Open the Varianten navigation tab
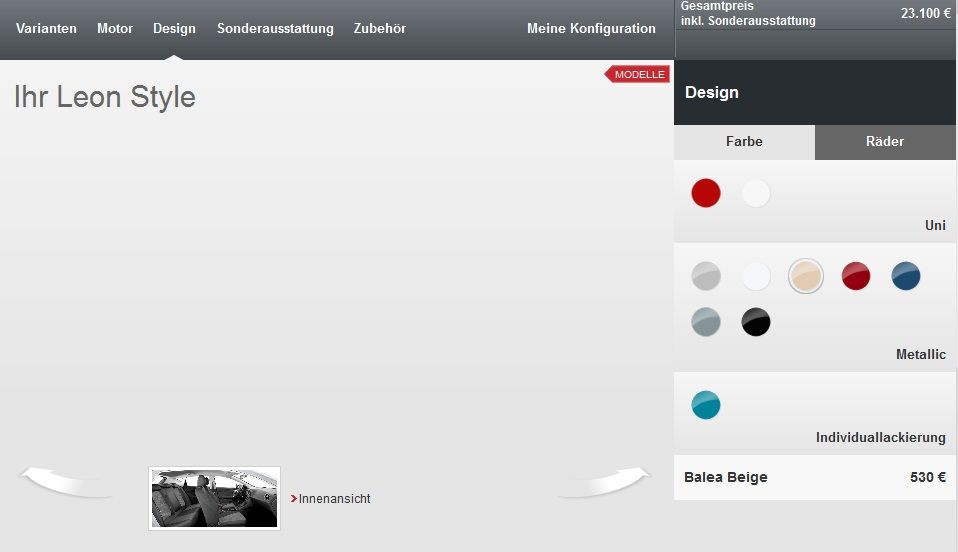The width and height of the screenshot is (958, 552). pyautogui.click(x=46, y=28)
